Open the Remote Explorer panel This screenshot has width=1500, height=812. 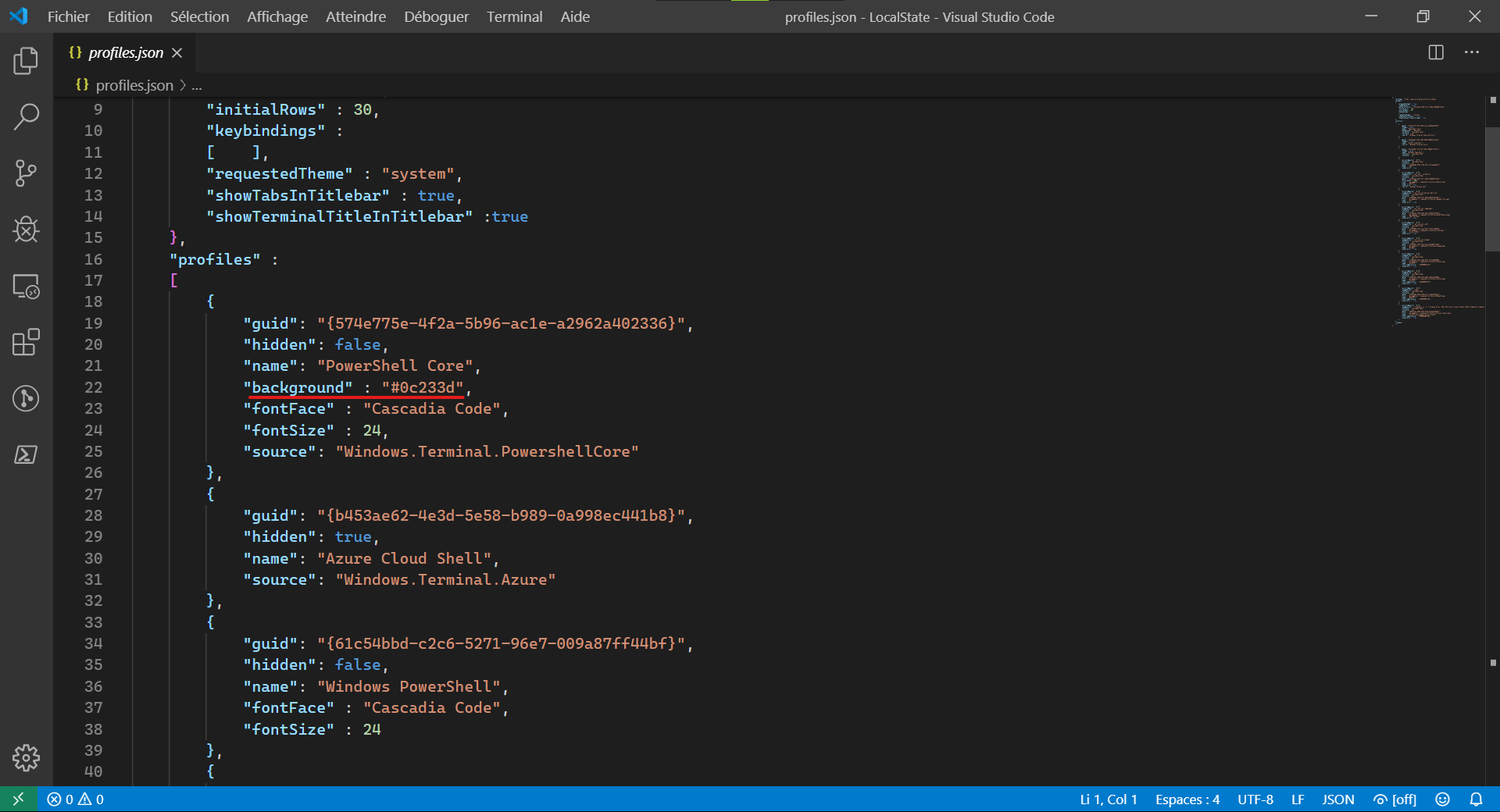pyautogui.click(x=26, y=287)
